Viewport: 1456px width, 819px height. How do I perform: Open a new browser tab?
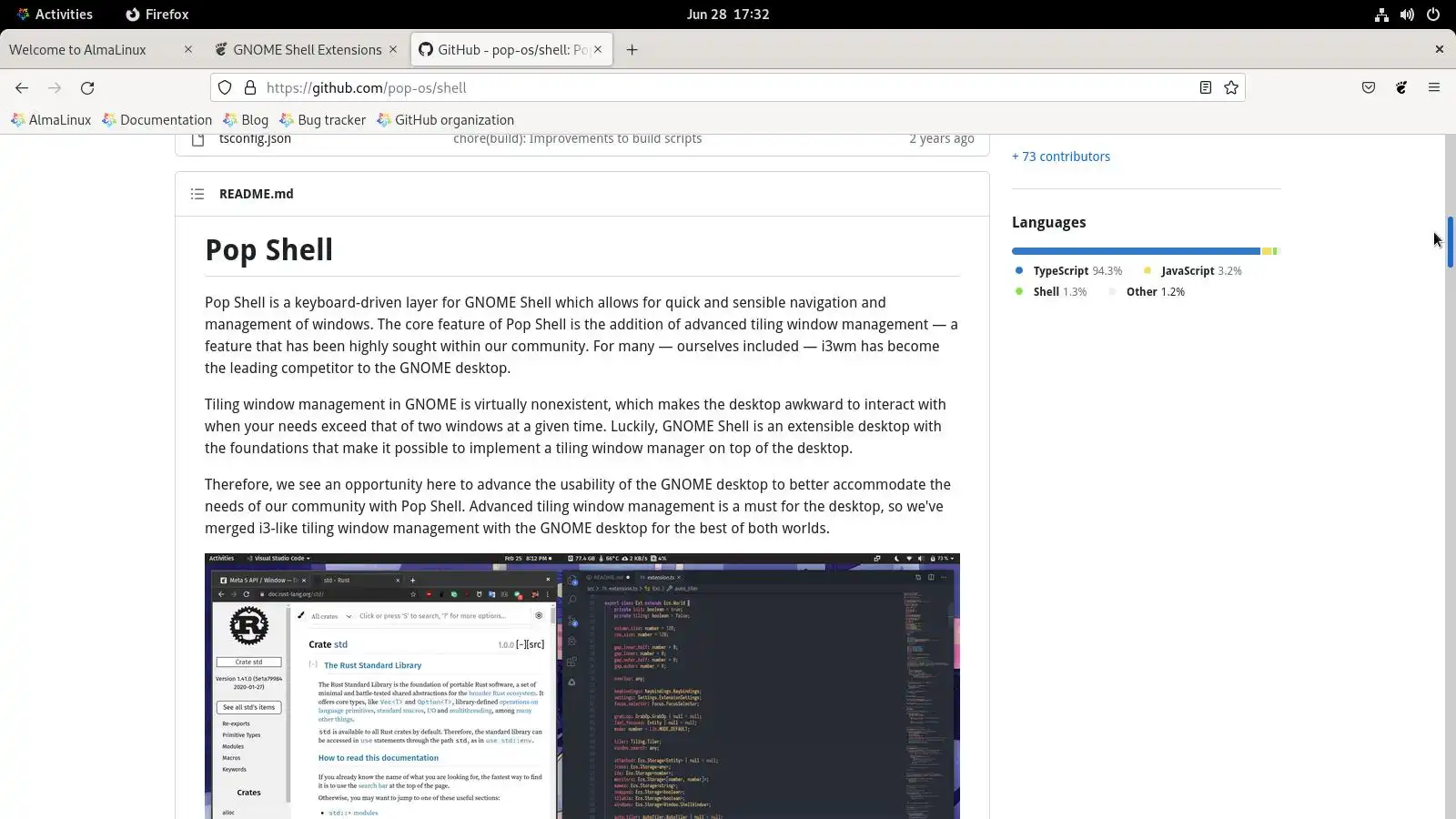632,50
